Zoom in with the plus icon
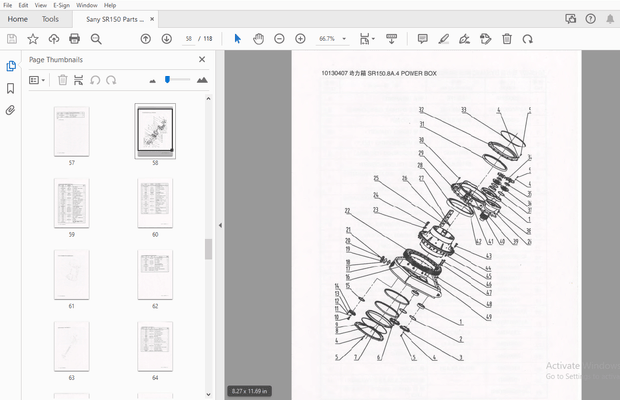 pos(300,39)
